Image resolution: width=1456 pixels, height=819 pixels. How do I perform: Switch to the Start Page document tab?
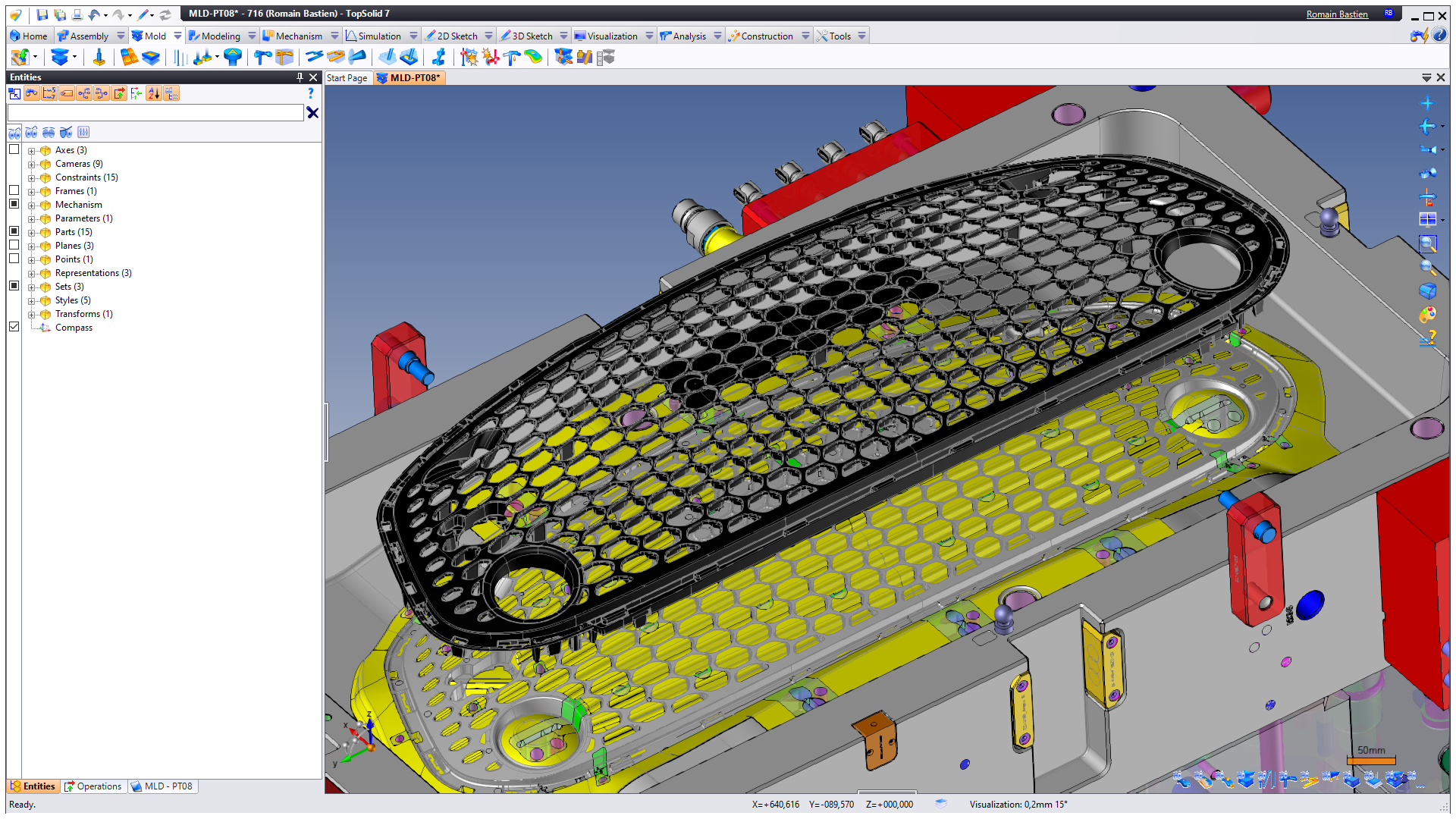pyautogui.click(x=347, y=78)
